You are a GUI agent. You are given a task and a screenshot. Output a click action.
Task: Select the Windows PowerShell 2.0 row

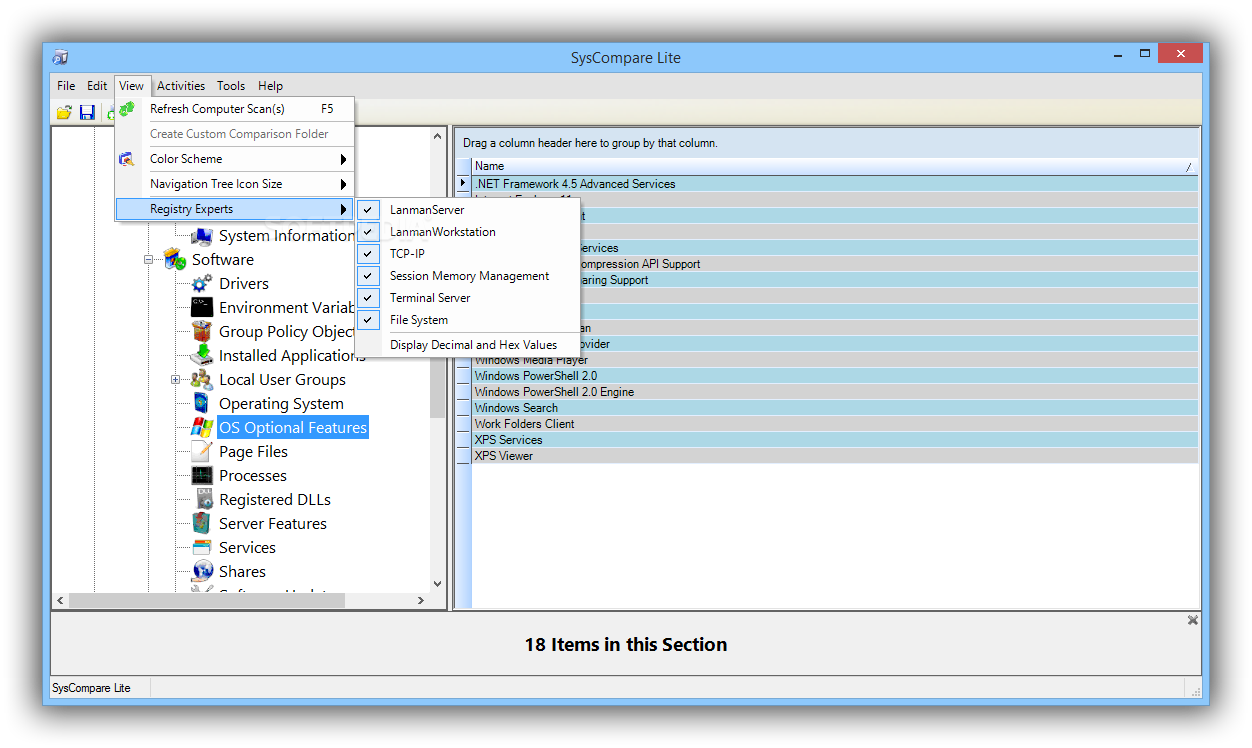pos(834,376)
